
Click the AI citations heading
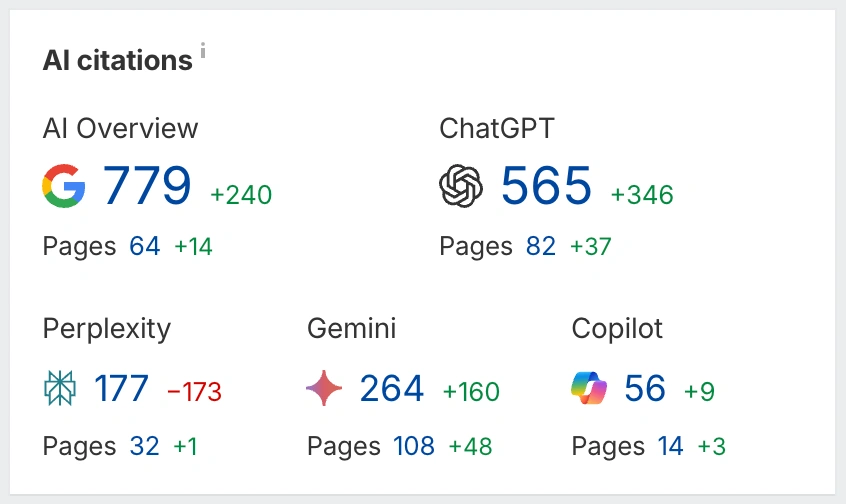(117, 61)
